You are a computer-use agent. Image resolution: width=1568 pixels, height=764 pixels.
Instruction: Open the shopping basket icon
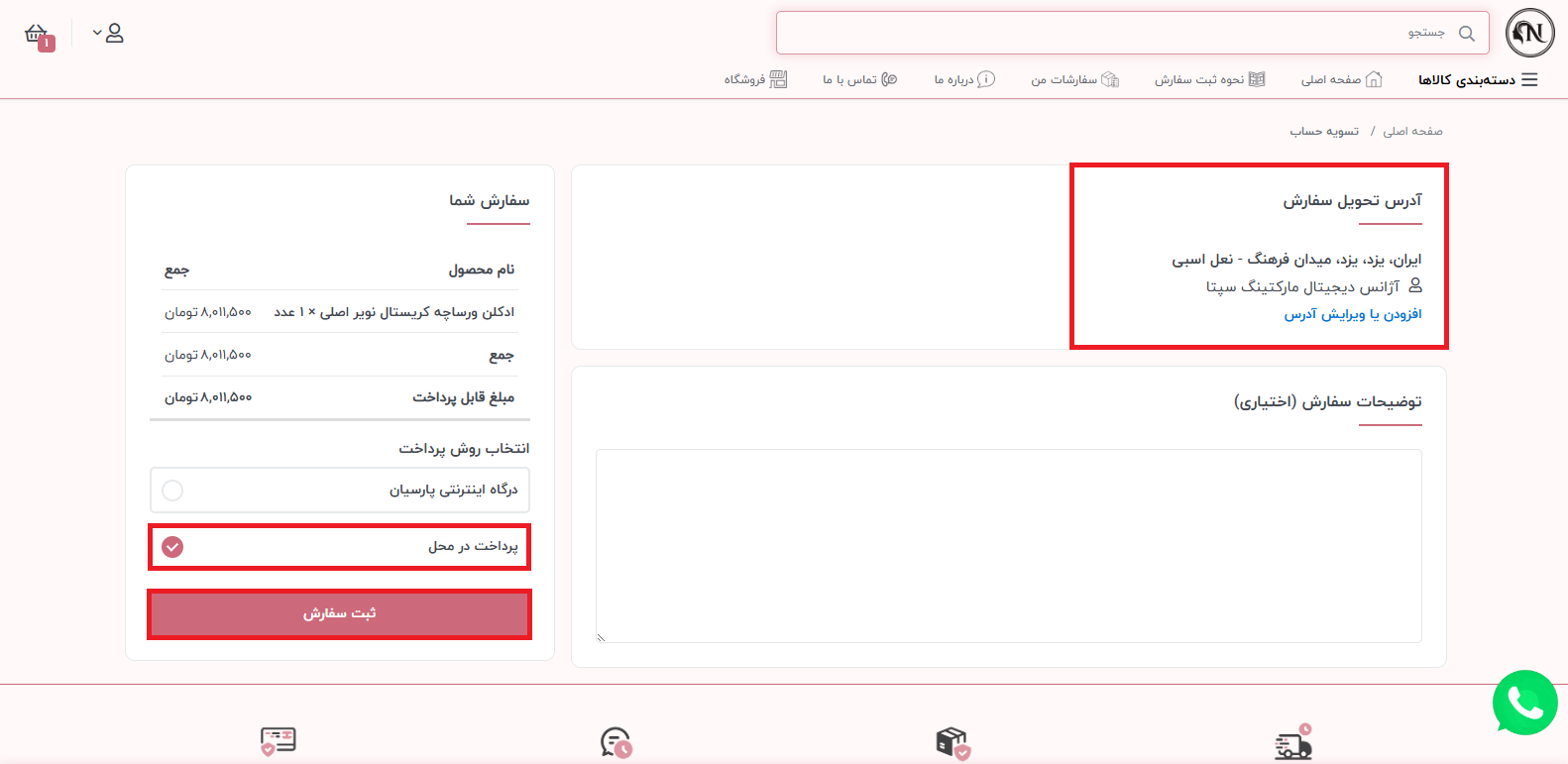(x=36, y=33)
